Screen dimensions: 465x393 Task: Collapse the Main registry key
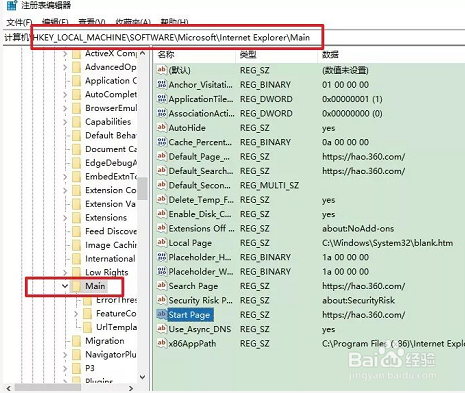pyautogui.click(x=65, y=286)
